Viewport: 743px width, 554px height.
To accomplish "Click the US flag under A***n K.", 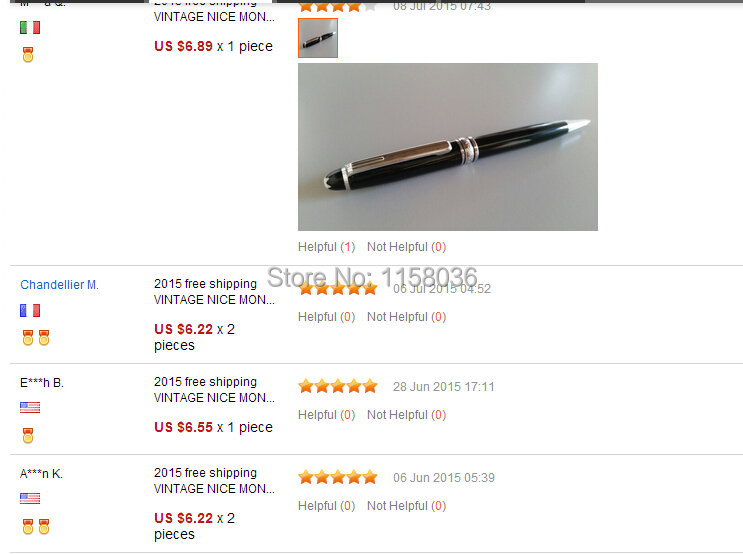I will (x=30, y=498).
